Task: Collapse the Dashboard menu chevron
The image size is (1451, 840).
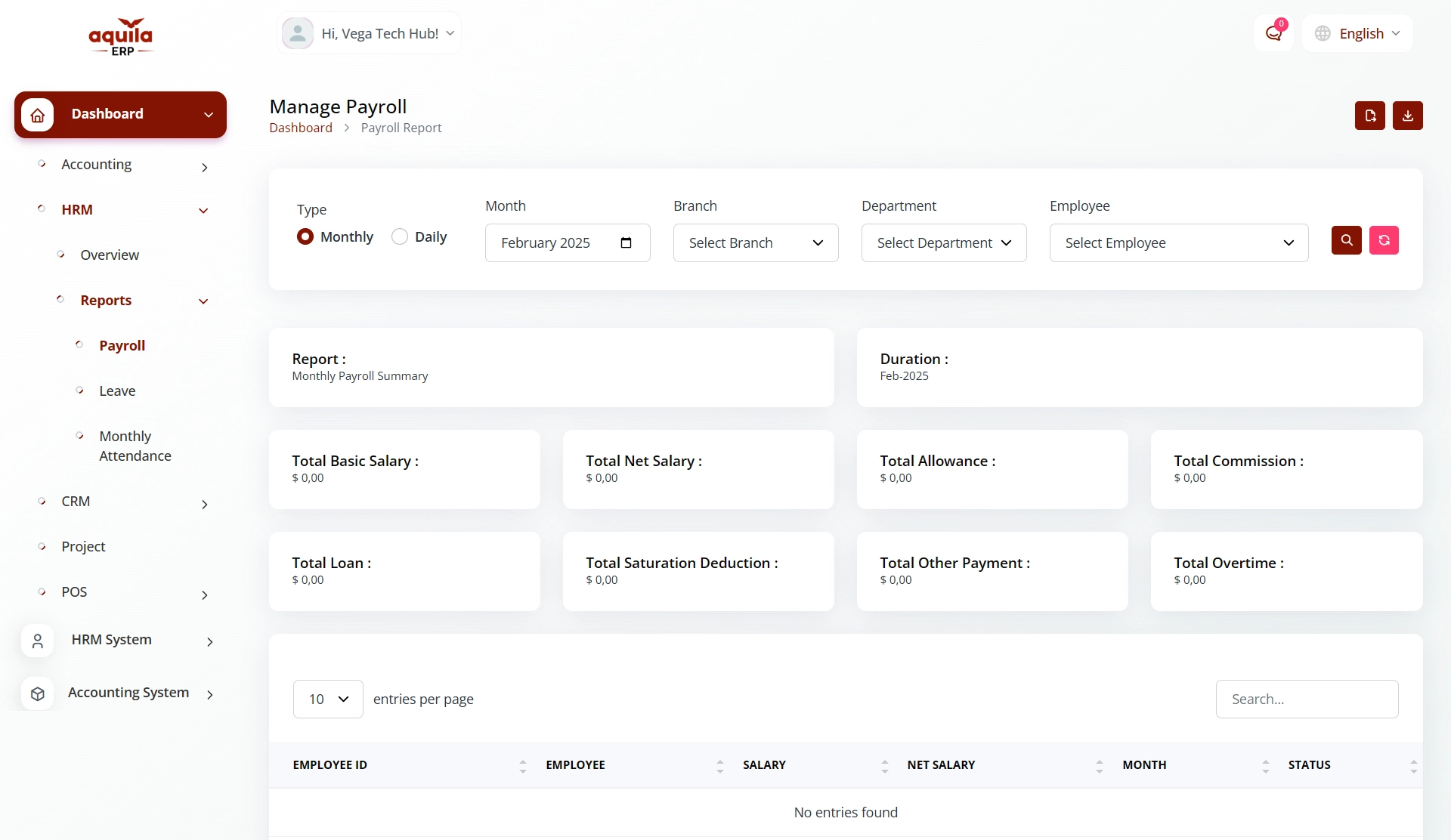Action: 209,115
